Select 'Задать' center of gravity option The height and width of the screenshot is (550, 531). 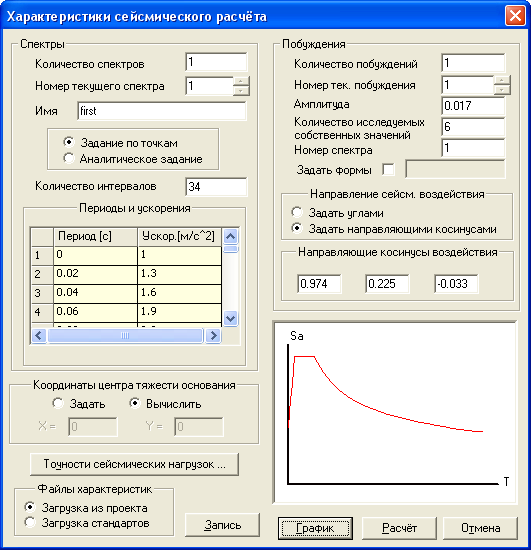click(x=58, y=403)
